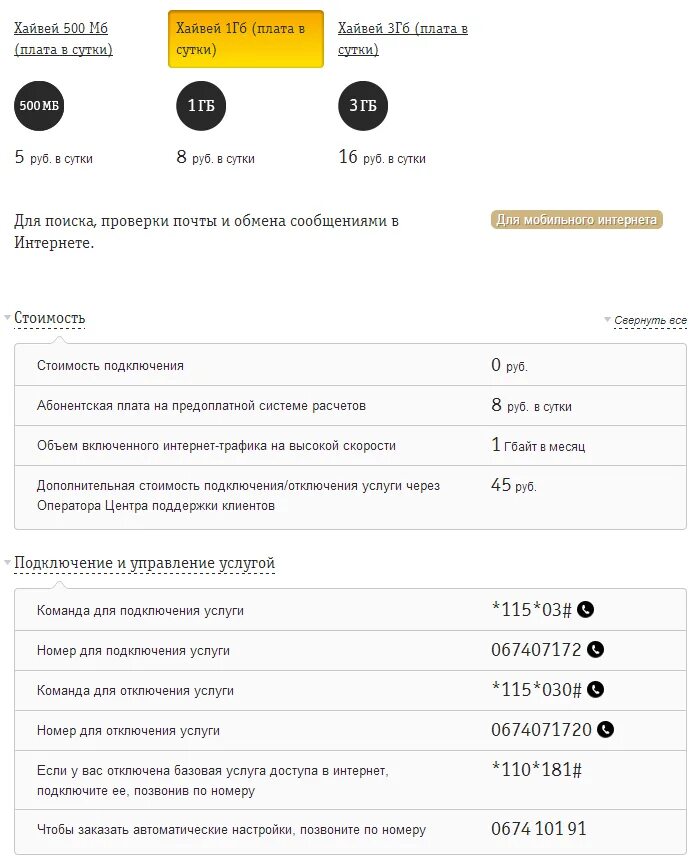Click the 067407172 connection number
Screen dimensions: 693x860
(x=536, y=650)
